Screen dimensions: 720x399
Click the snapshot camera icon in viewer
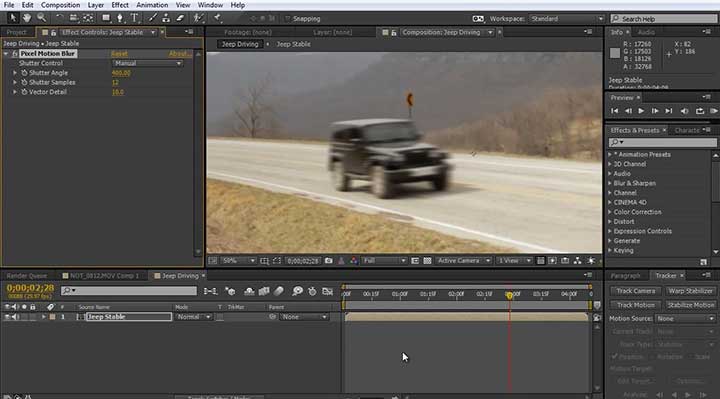coord(328,260)
